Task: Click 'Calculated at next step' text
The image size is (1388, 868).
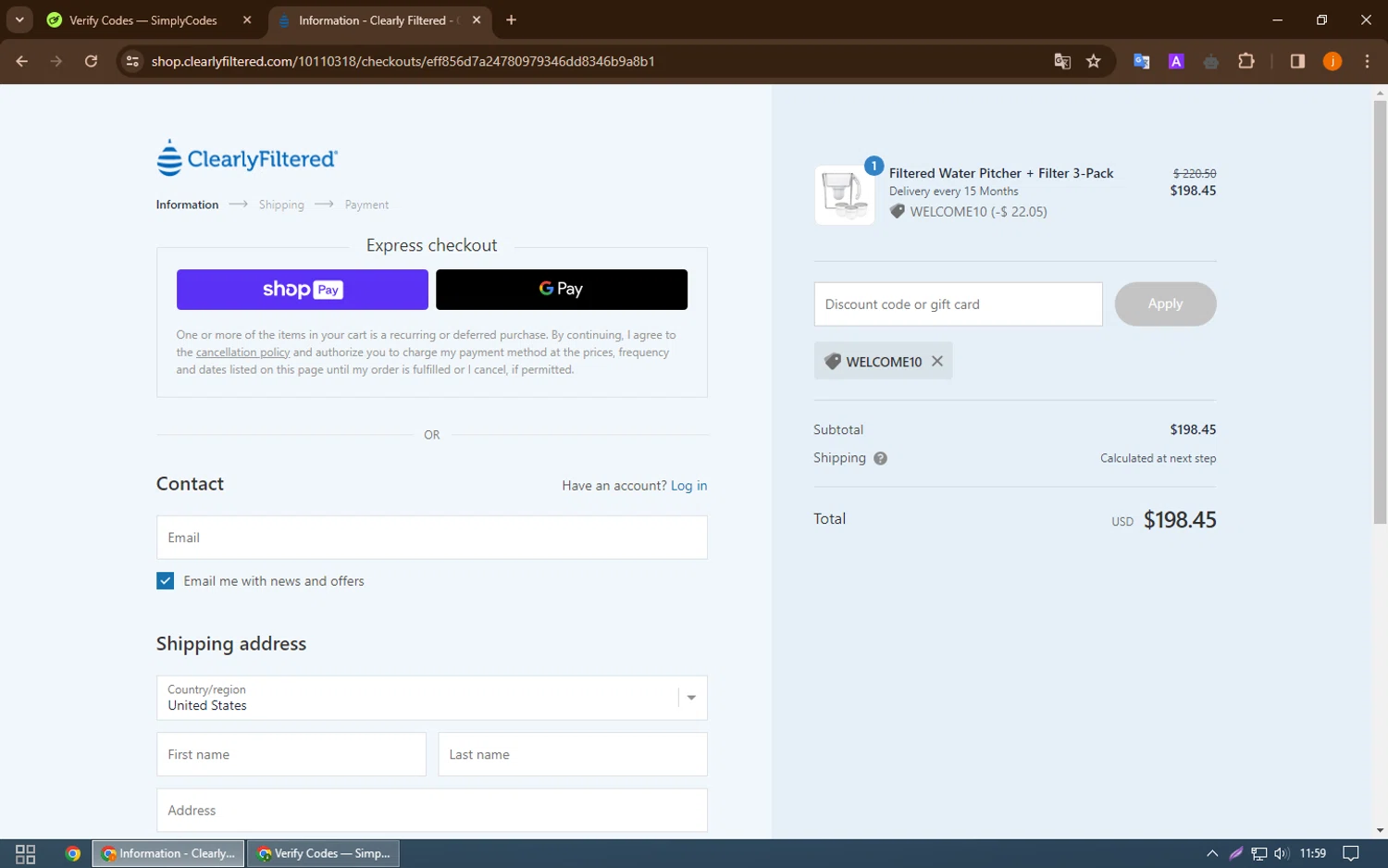Action: (x=1158, y=458)
